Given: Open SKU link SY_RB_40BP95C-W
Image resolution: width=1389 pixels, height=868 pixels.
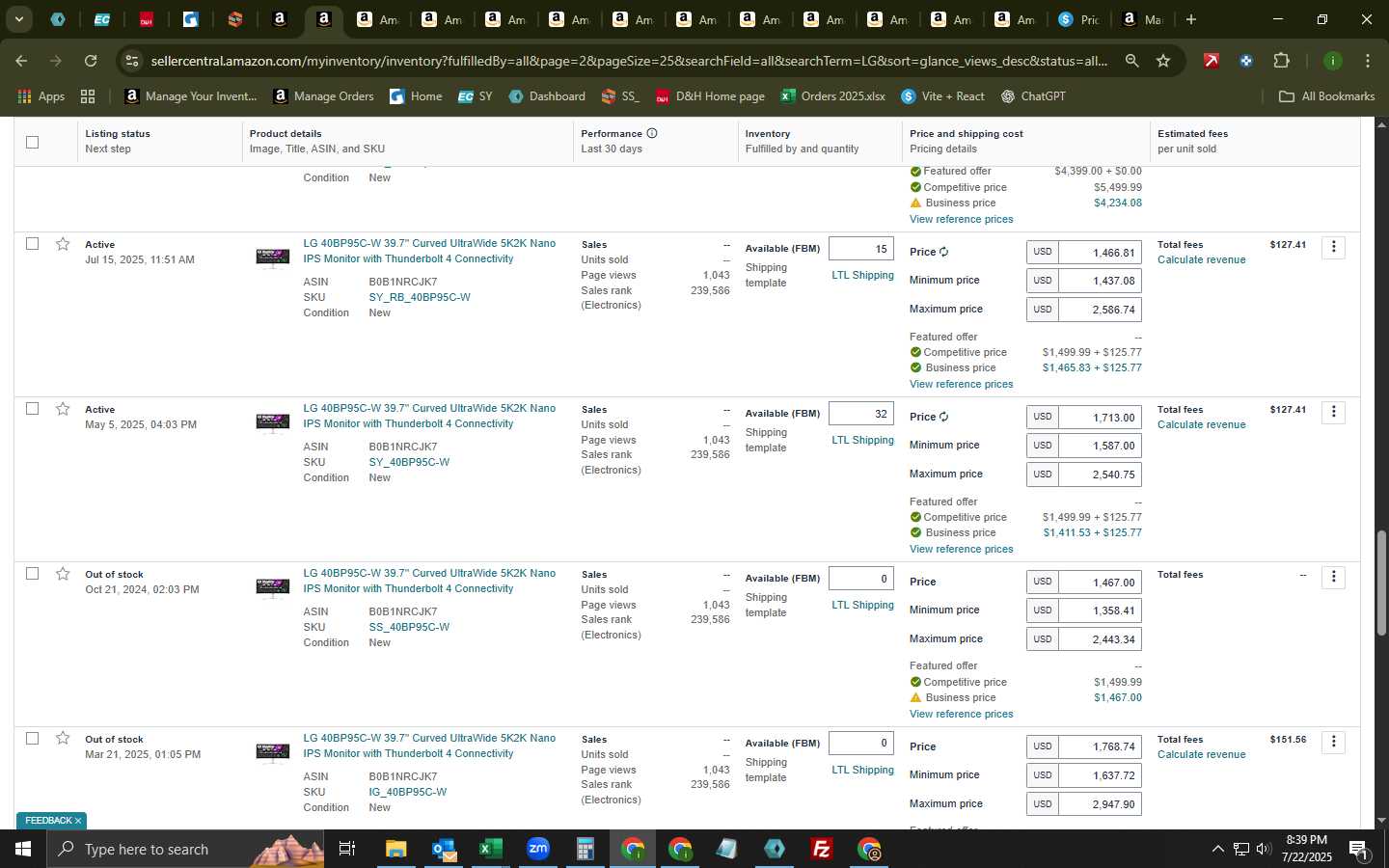Looking at the screenshot, I should (420, 297).
